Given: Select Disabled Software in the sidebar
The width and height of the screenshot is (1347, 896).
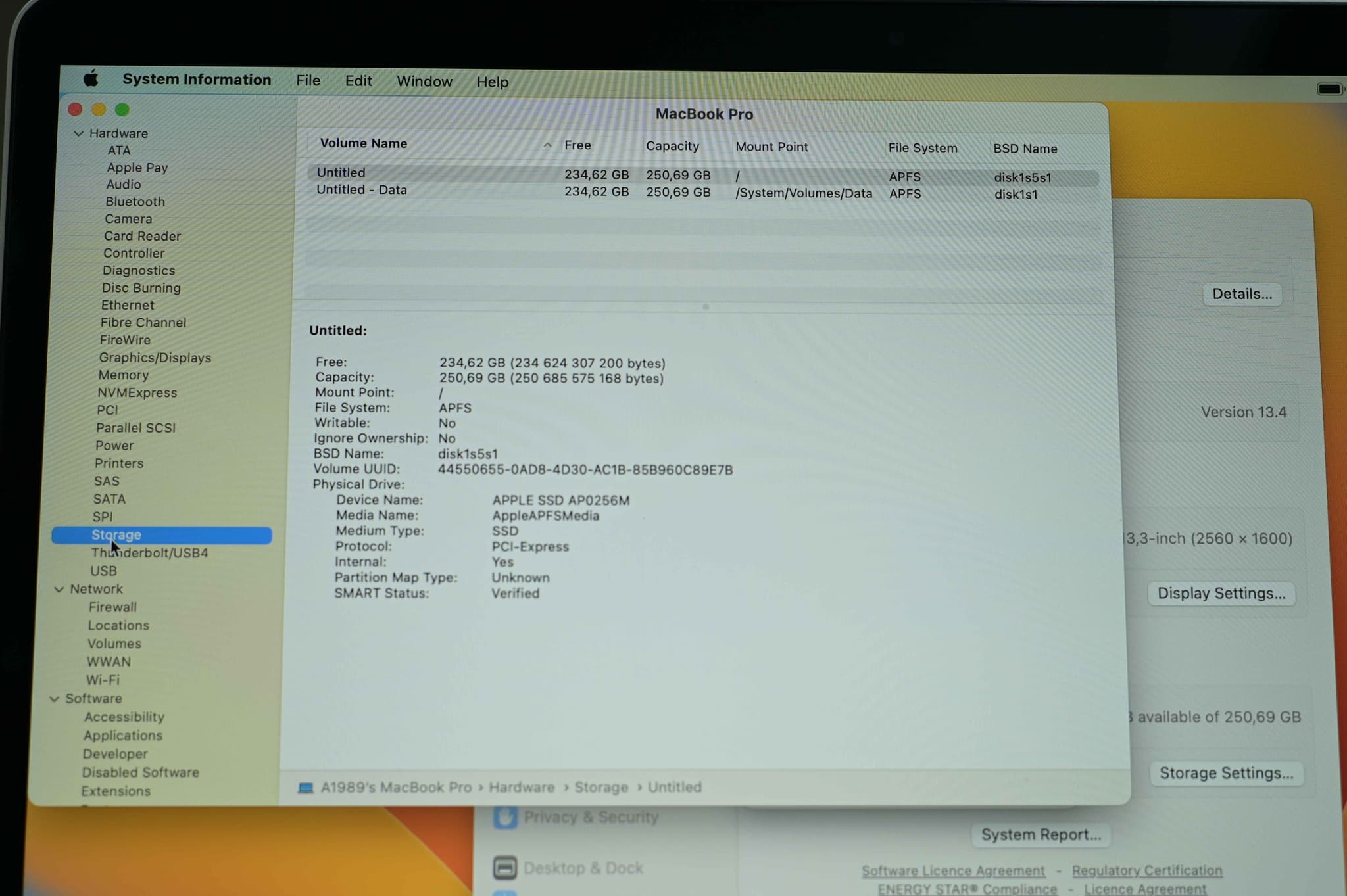Looking at the screenshot, I should coord(141,772).
